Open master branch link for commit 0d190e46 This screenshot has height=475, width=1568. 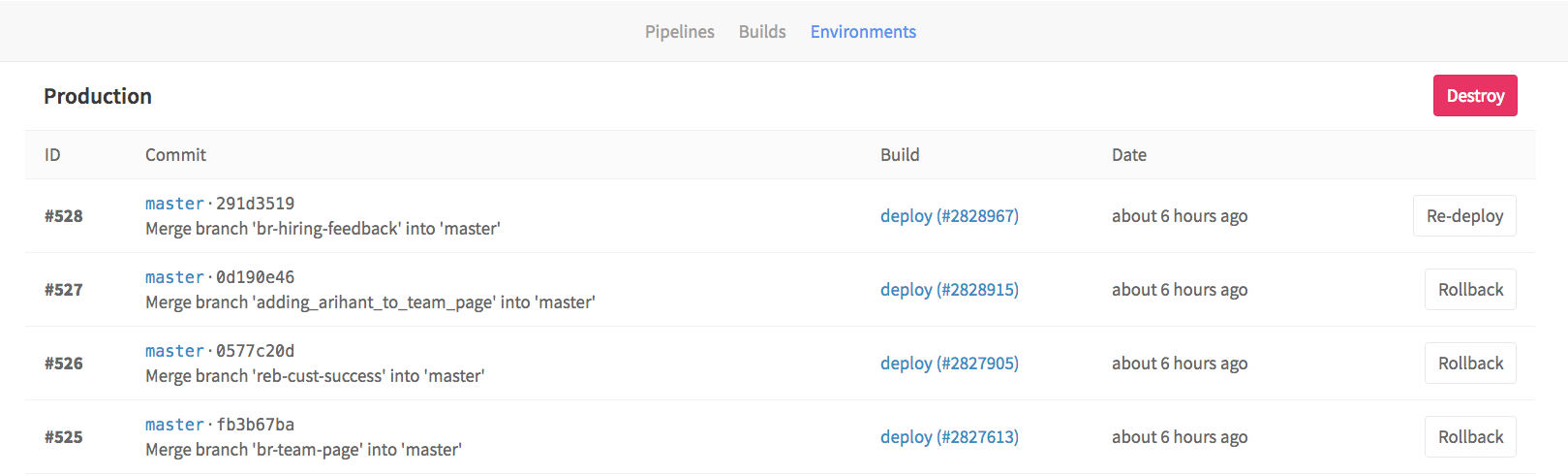174,277
